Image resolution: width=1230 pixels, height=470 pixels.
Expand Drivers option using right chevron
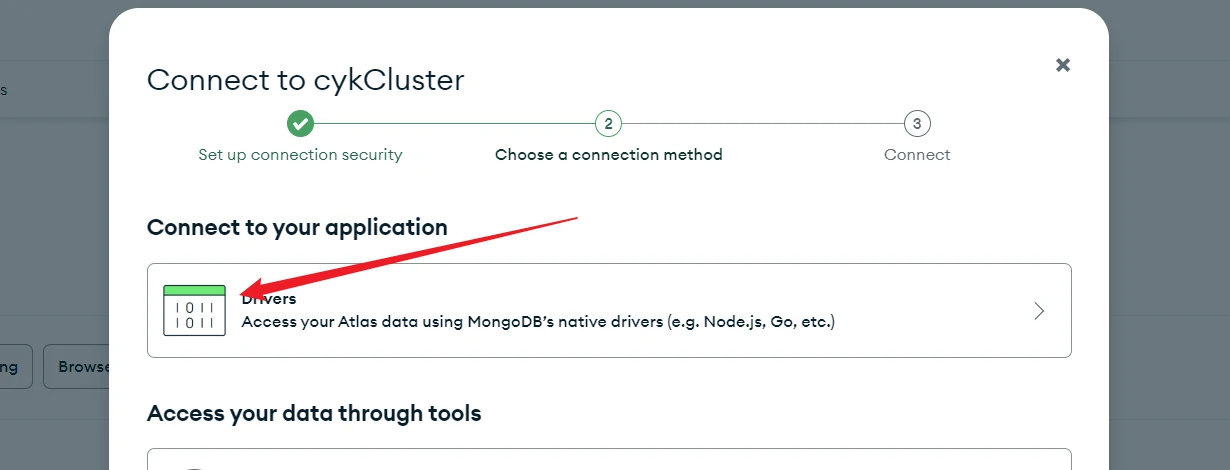pos(1039,311)
